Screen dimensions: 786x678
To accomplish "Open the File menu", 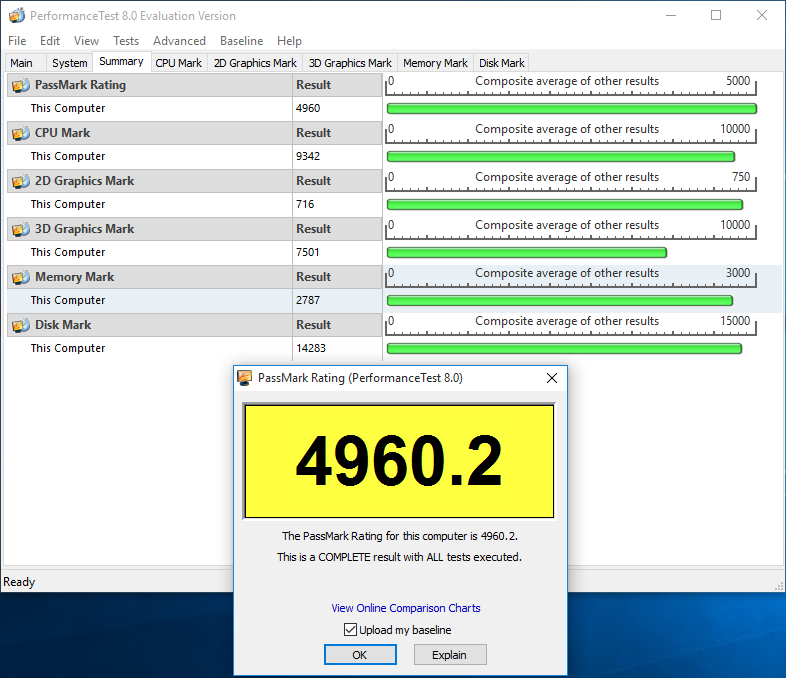I will pyautogui.click(x=17, y=41).
